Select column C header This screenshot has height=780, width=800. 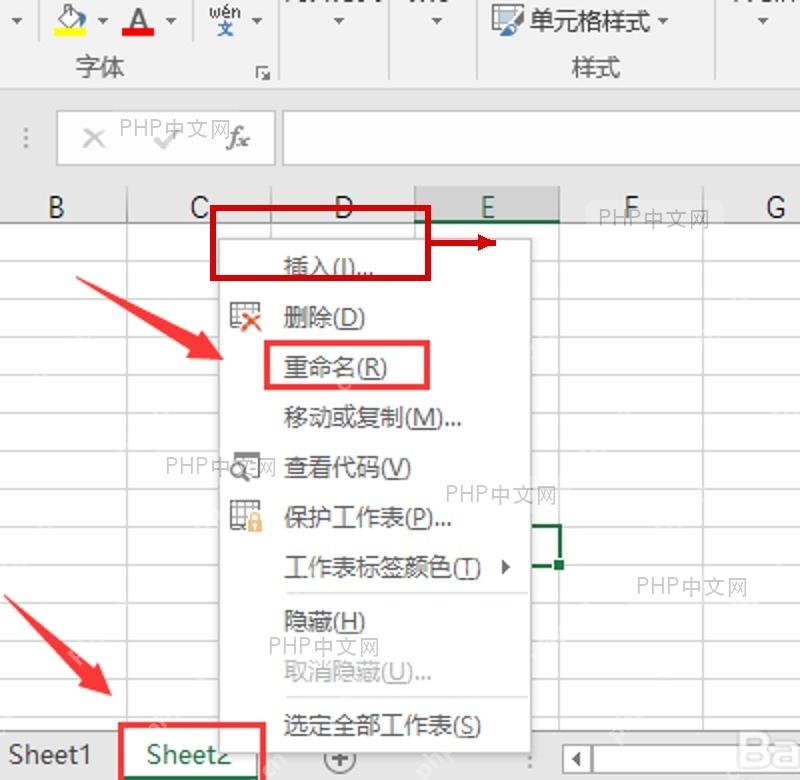pos(199,206)
